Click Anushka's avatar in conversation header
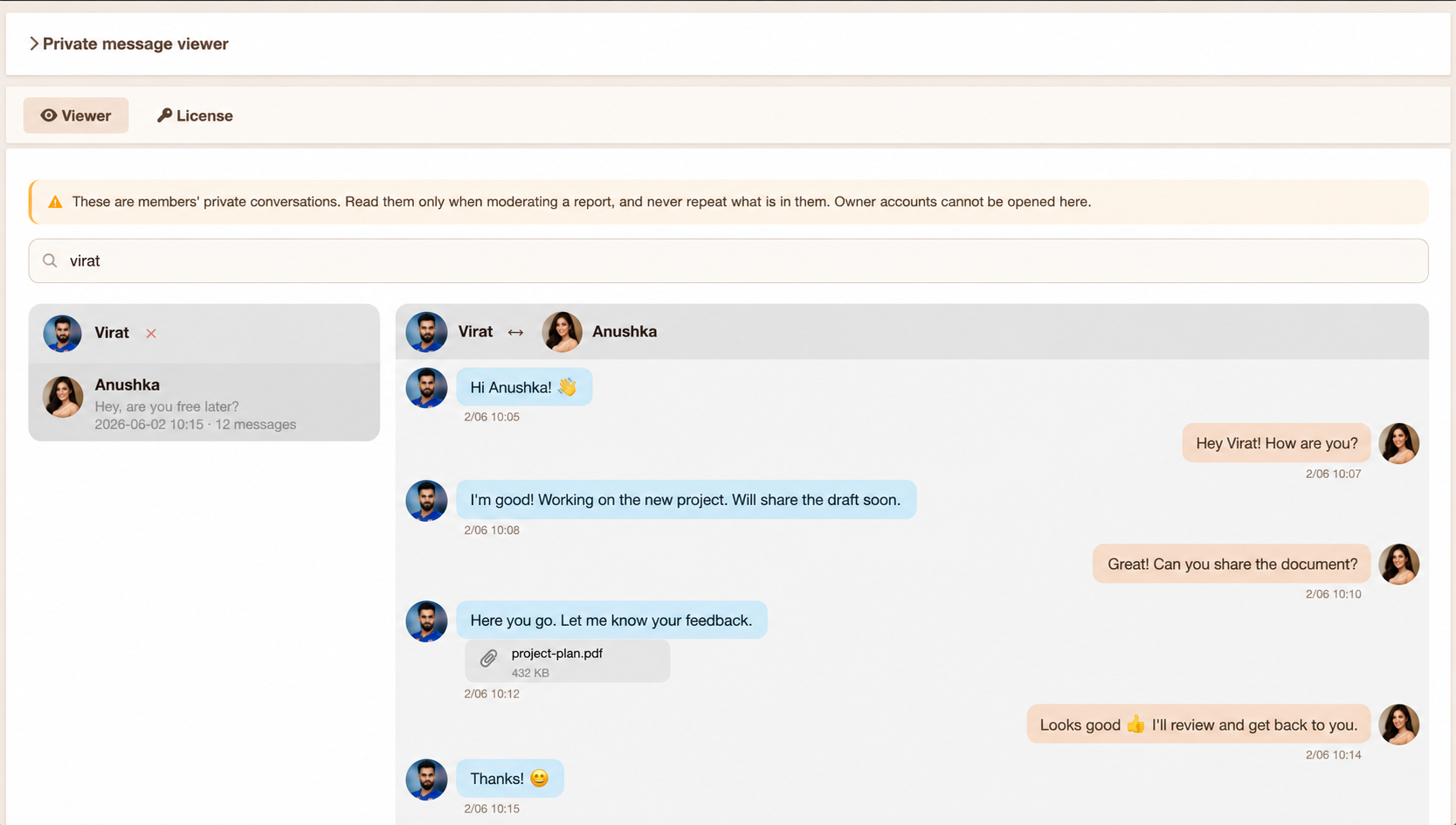The image size is (1456, 825). coord(562,332)
